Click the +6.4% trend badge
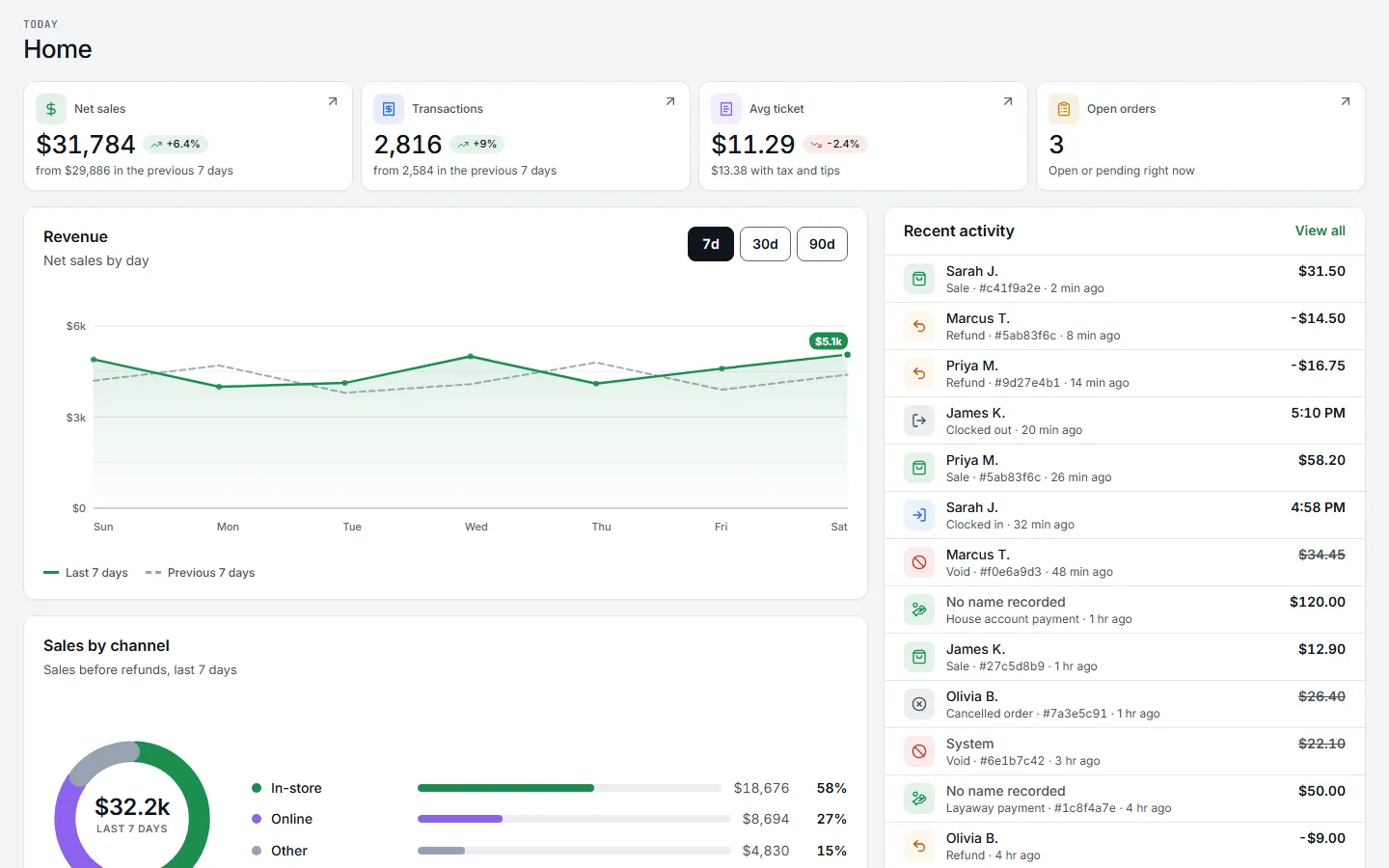The width and height of the screenshot is (1389, 868). pyautogui.click(x=176, y=144)
